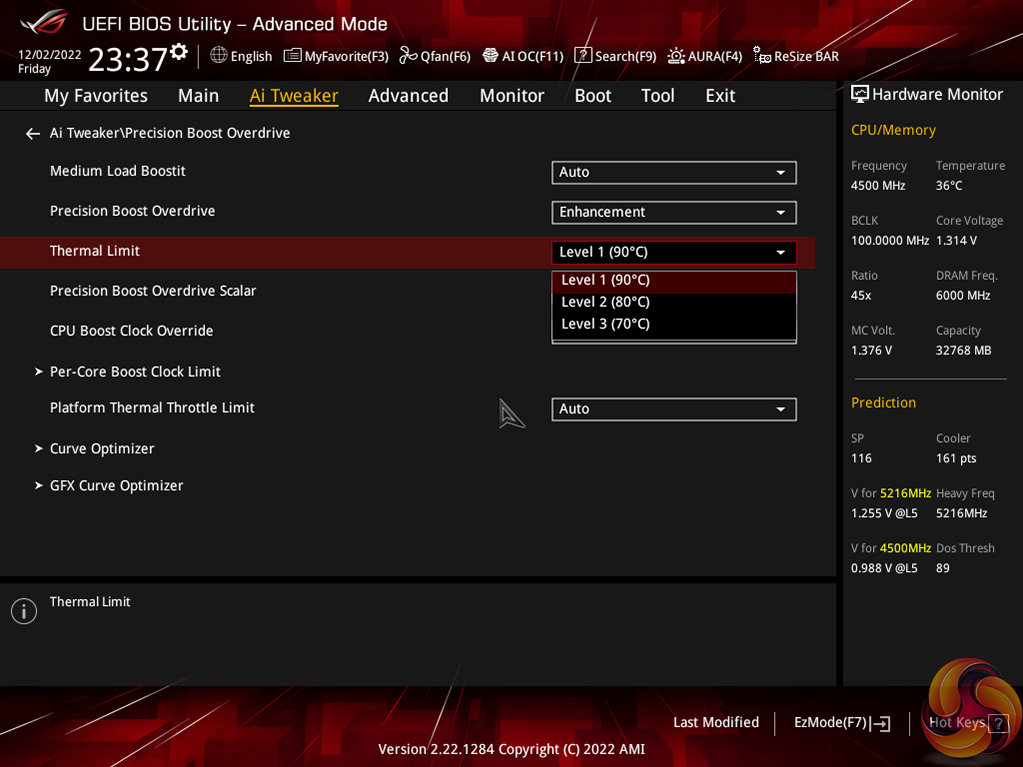The width and height of the screenshot is (1023, 767).
Task: Switch to EzMode(F7)
Action: pyautogui.click(x=841, y=722)
